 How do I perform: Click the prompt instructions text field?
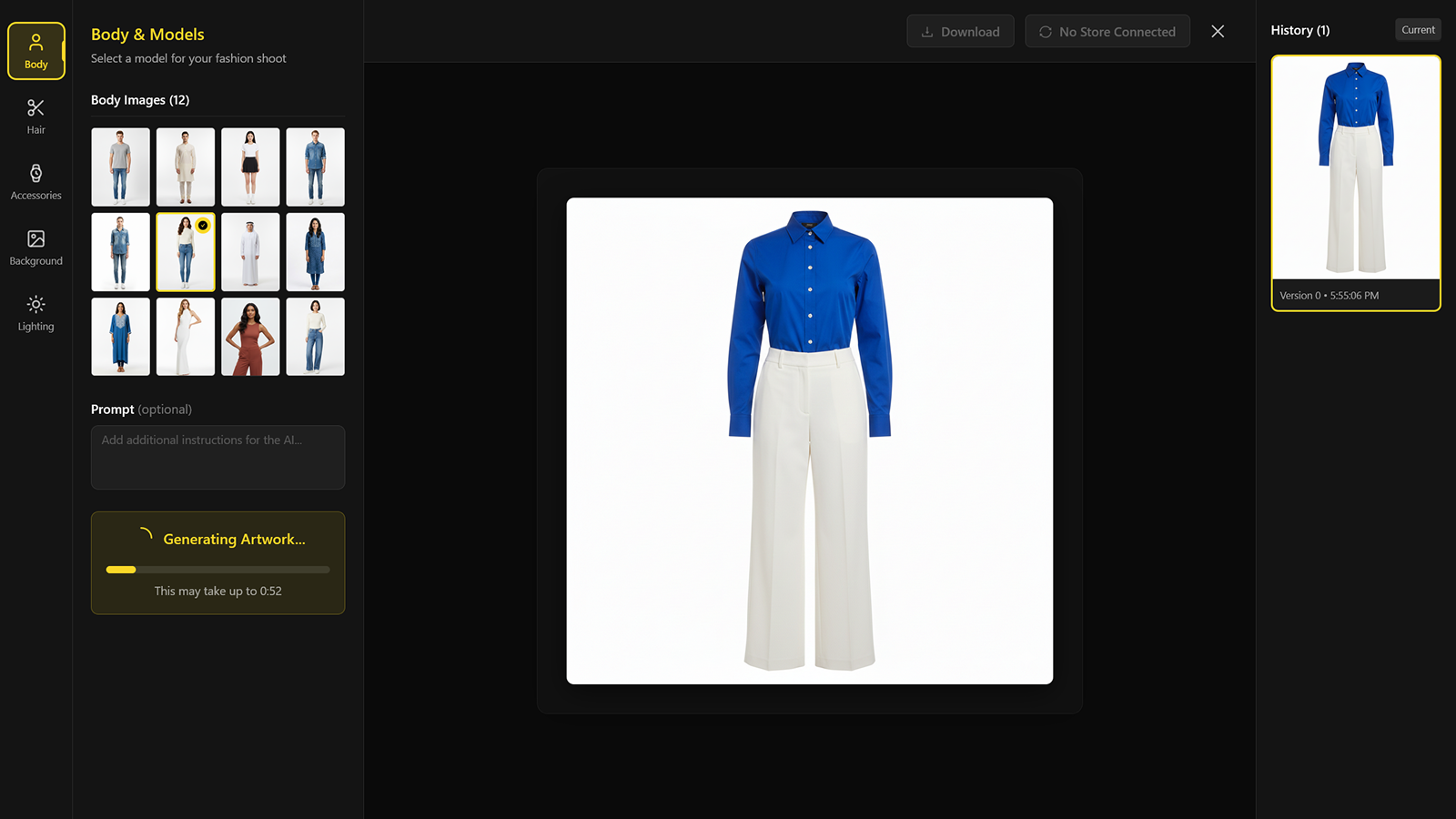(217, 457)
